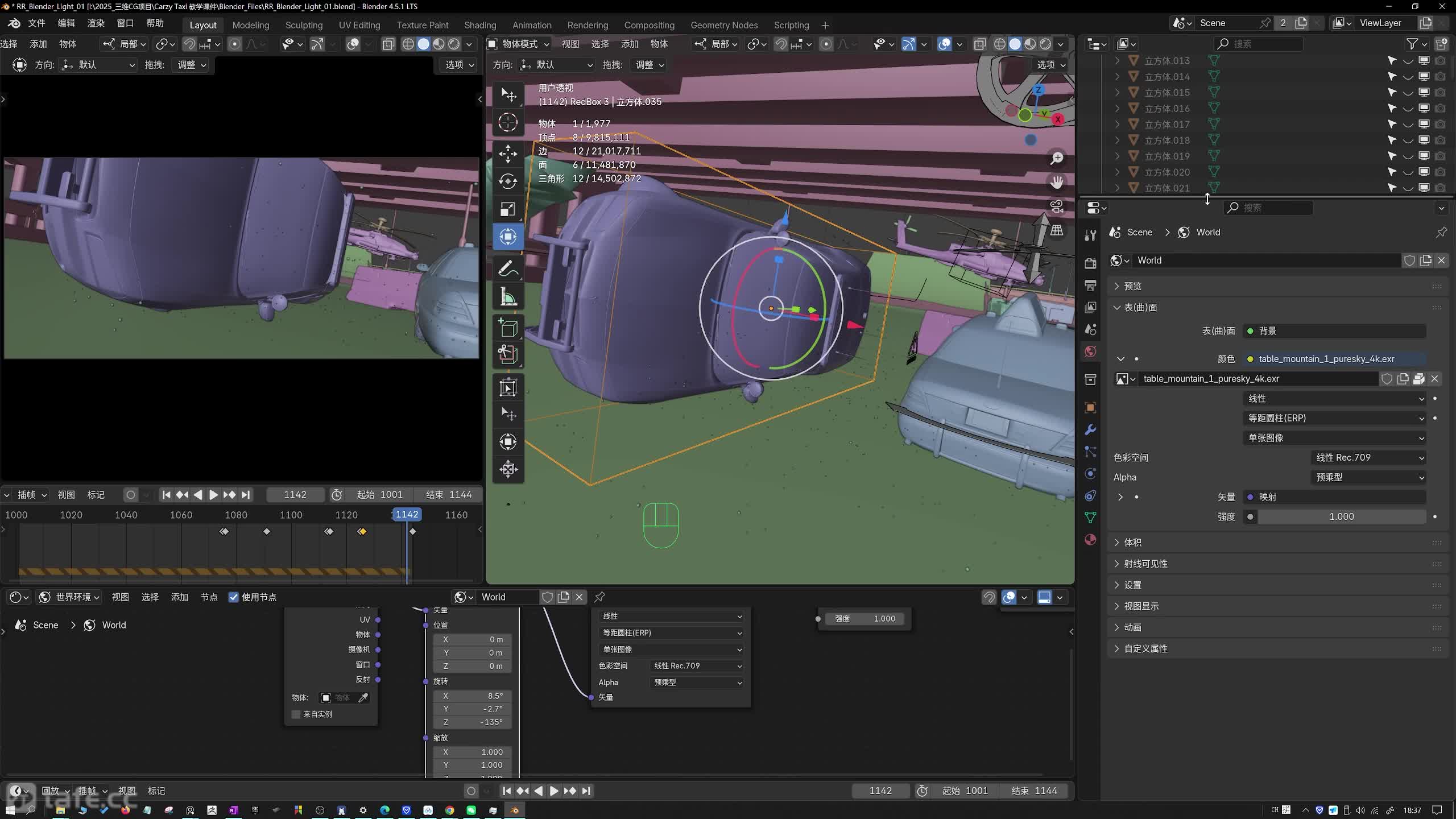Open the 渲染 menu
Screen dimensions: 1456x819
click(x=96, y=23)
